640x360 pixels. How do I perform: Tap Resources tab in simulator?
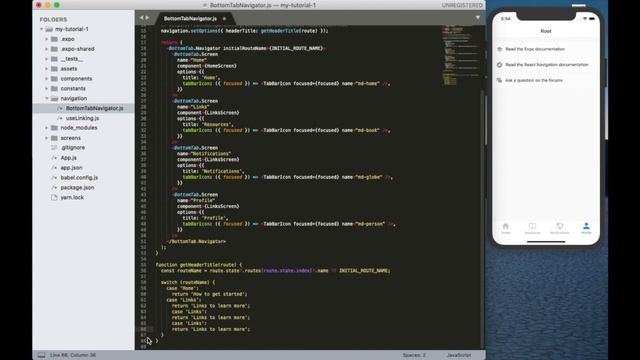[532, 228]
